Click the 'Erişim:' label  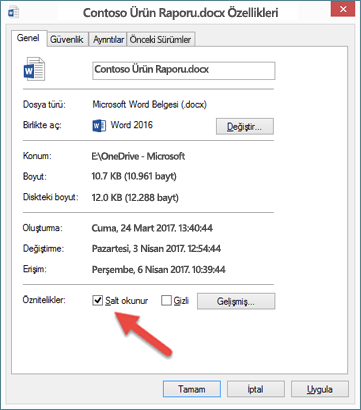point(34,269)
